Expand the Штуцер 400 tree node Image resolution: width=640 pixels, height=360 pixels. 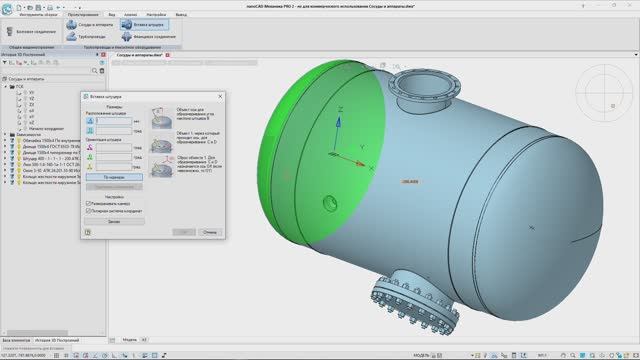point(6,158)
